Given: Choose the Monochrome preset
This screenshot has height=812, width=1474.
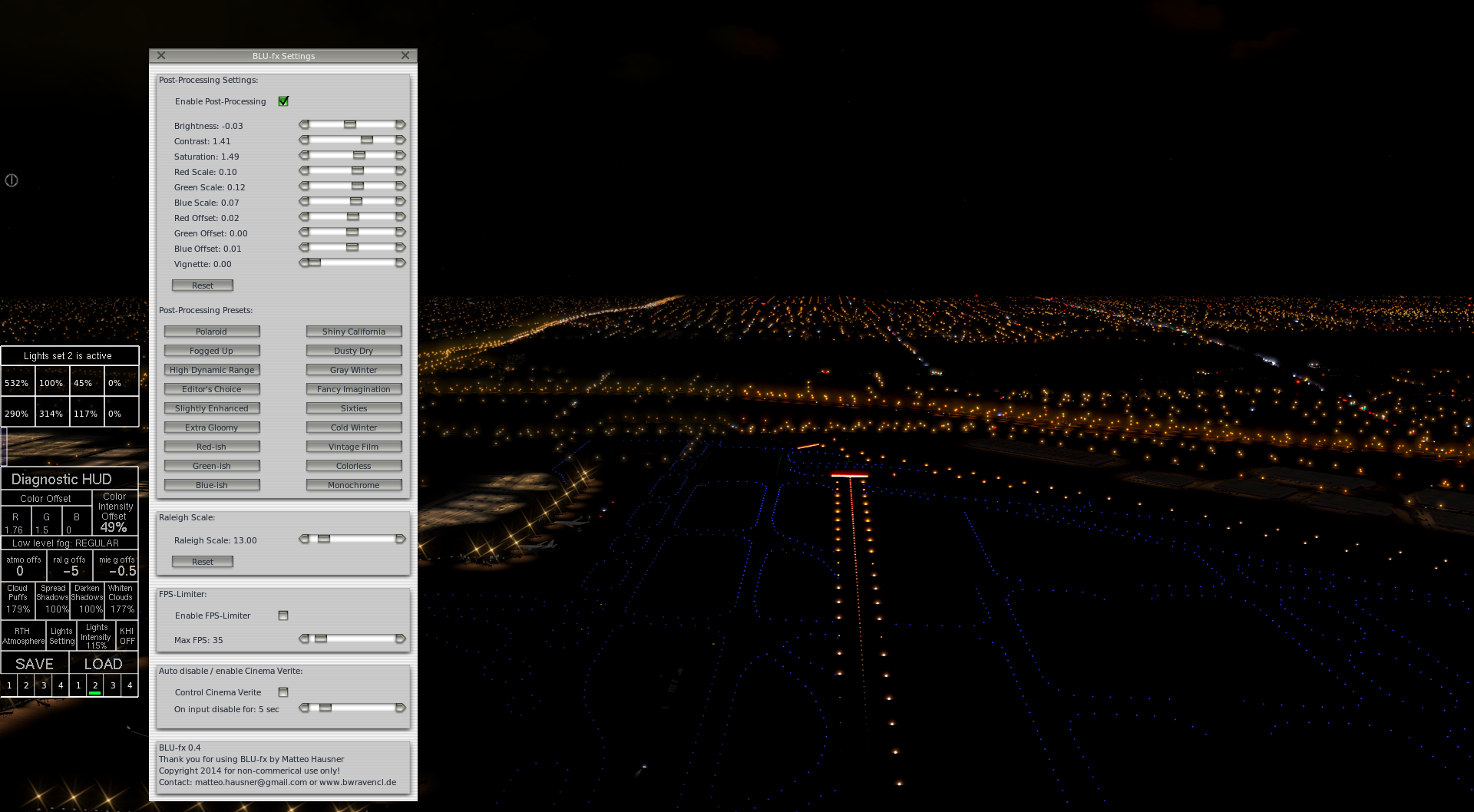Looking at the screenshot, I should (354, 485).
